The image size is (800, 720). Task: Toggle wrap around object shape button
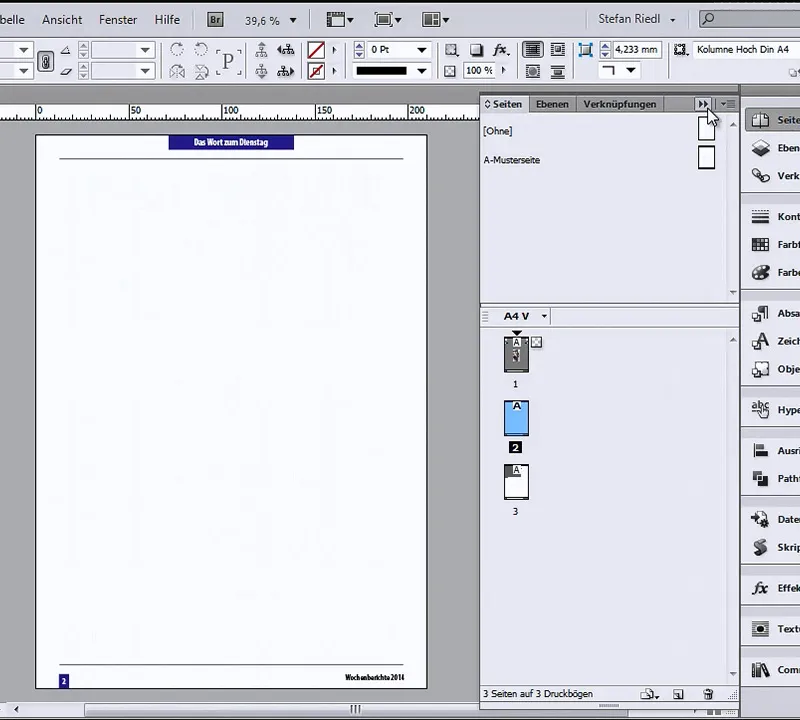[533, 71]
